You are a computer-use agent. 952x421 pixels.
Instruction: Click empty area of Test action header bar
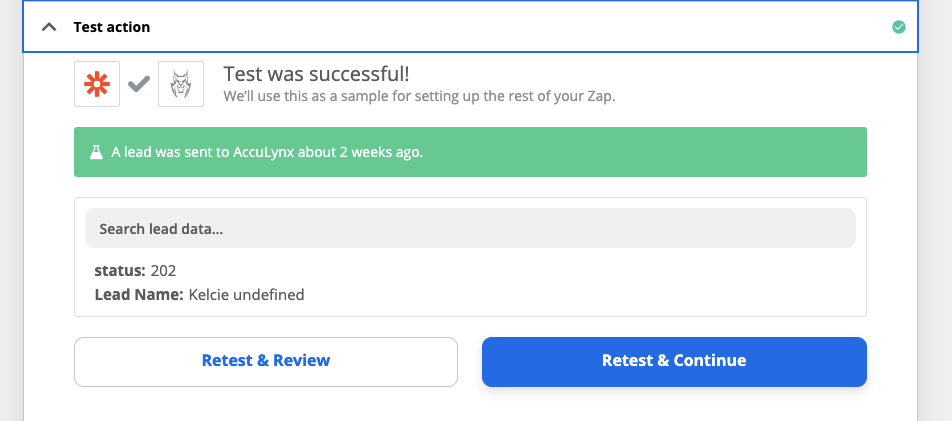[x=516, y=27]
